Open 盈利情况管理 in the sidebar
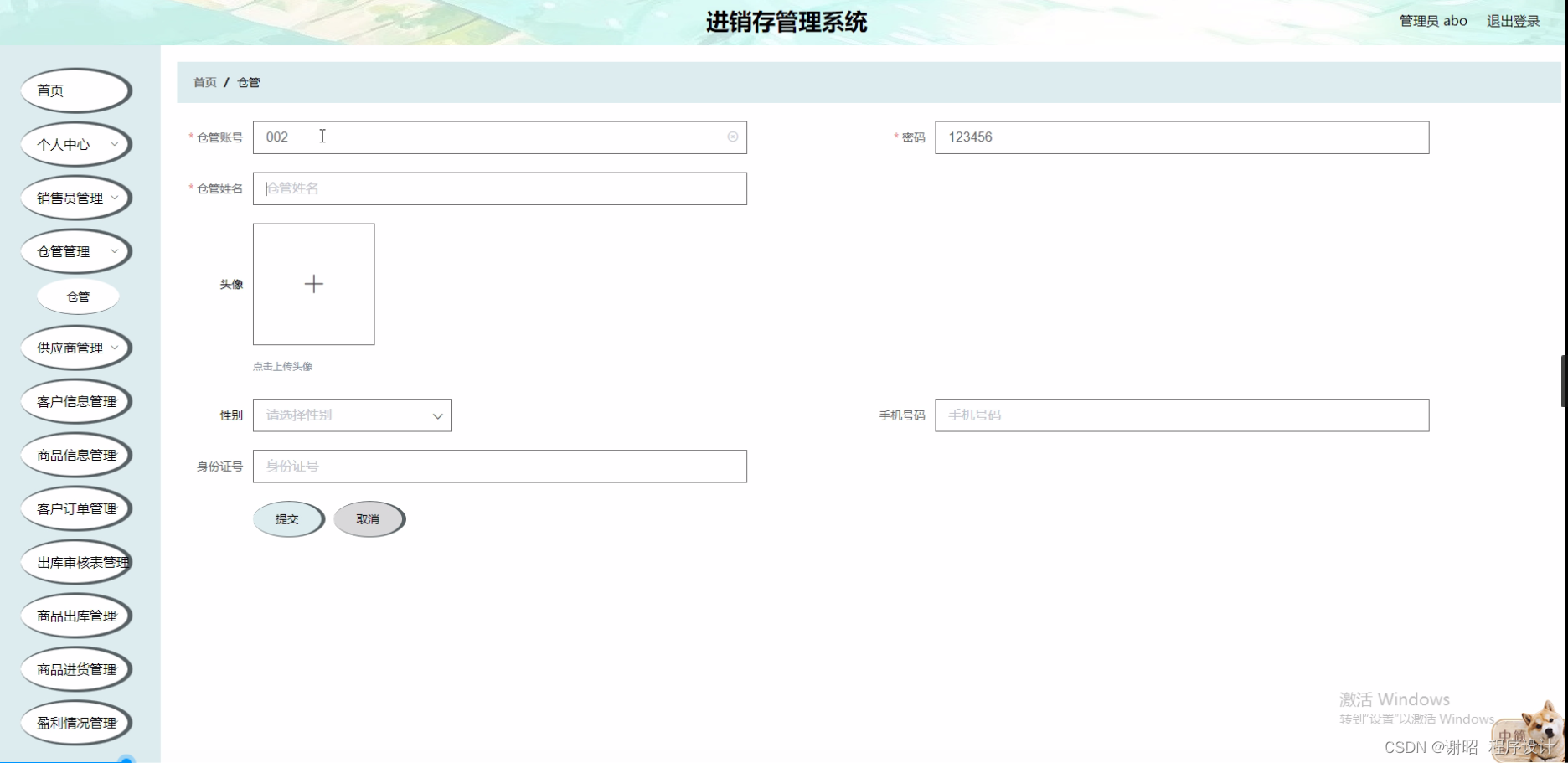This screenshot has width=1568, height=763. [76, 723]
